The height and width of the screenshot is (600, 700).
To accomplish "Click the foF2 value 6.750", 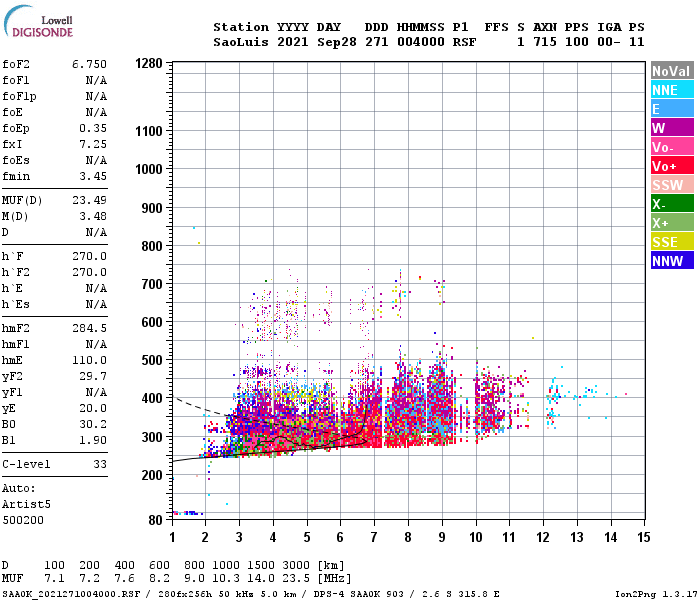I will tap(90, 64).
